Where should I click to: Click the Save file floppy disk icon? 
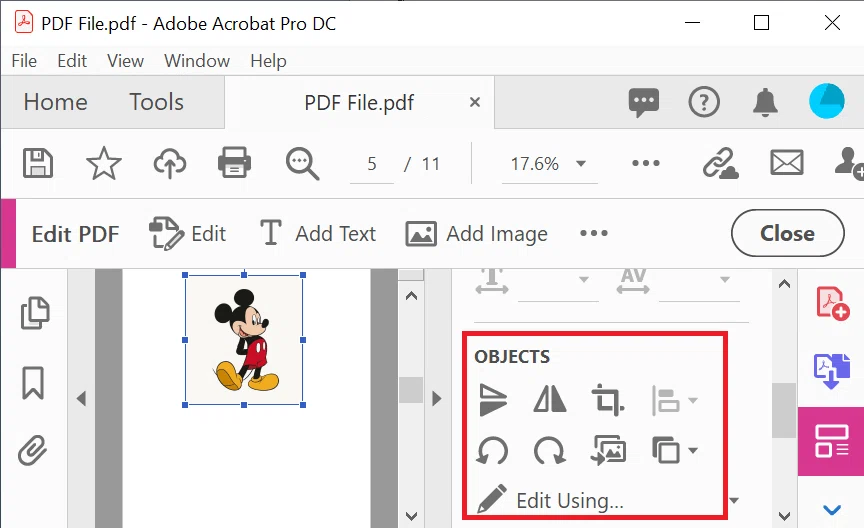click(x=37, y=163)
